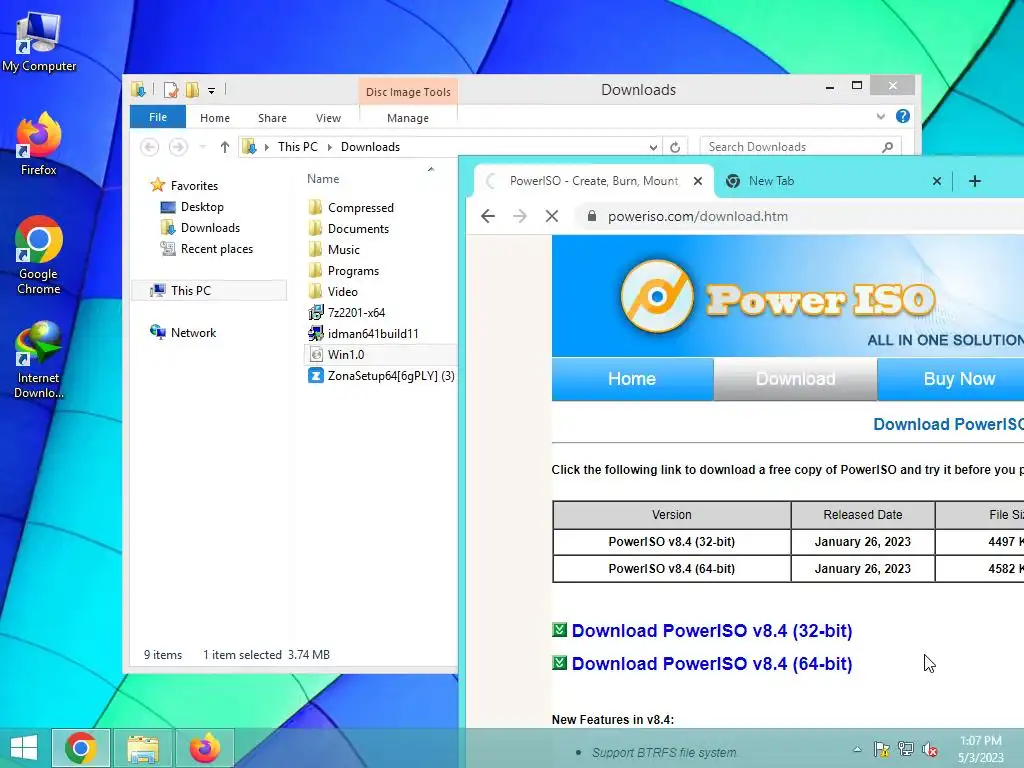Select Downloads under Favorites
The image size is (1024, 768).
pos(210,228)
